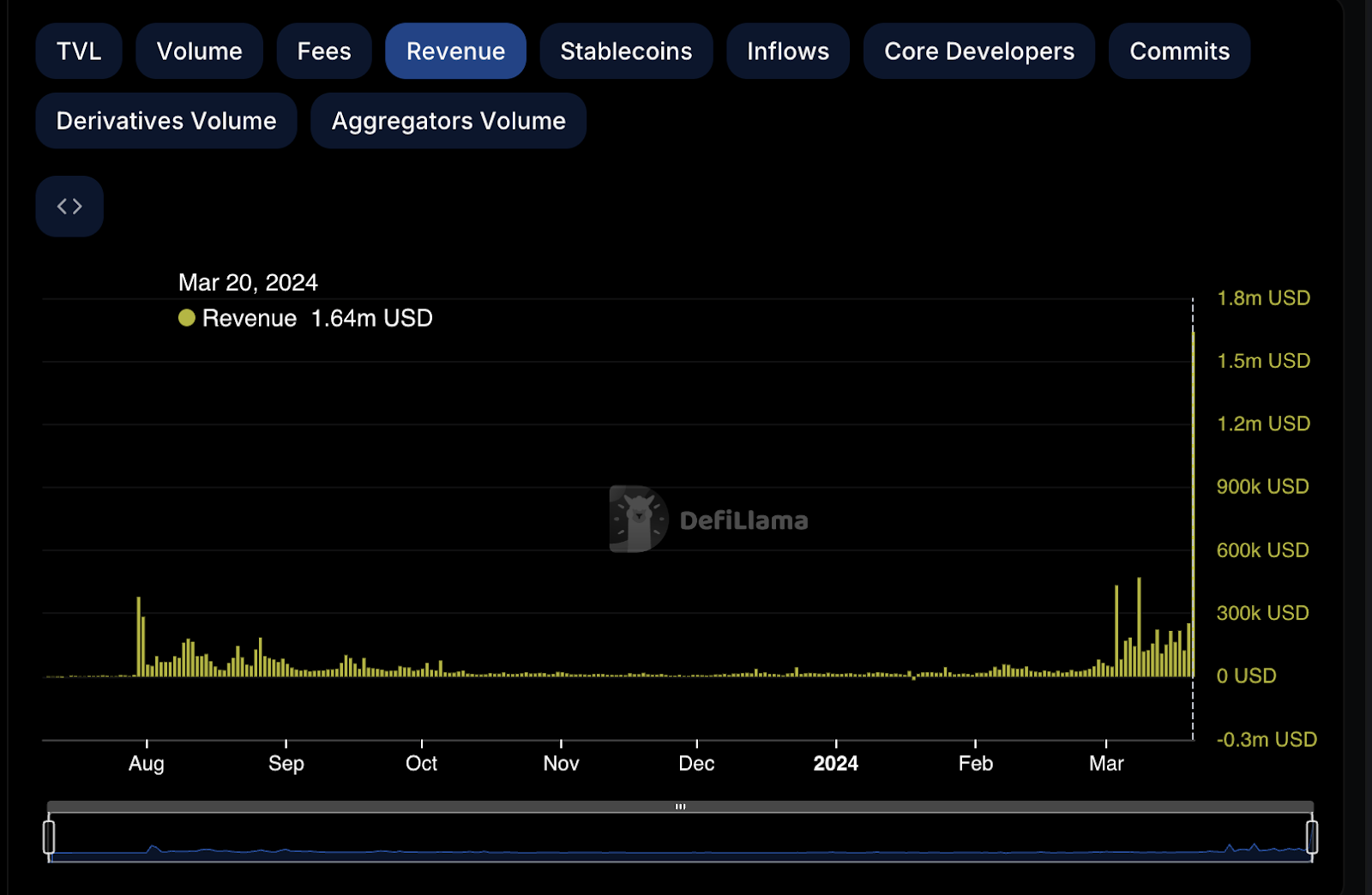Click the Revenue legend dot in tooltip
1372x895 pixels.
tap(187, 318)
